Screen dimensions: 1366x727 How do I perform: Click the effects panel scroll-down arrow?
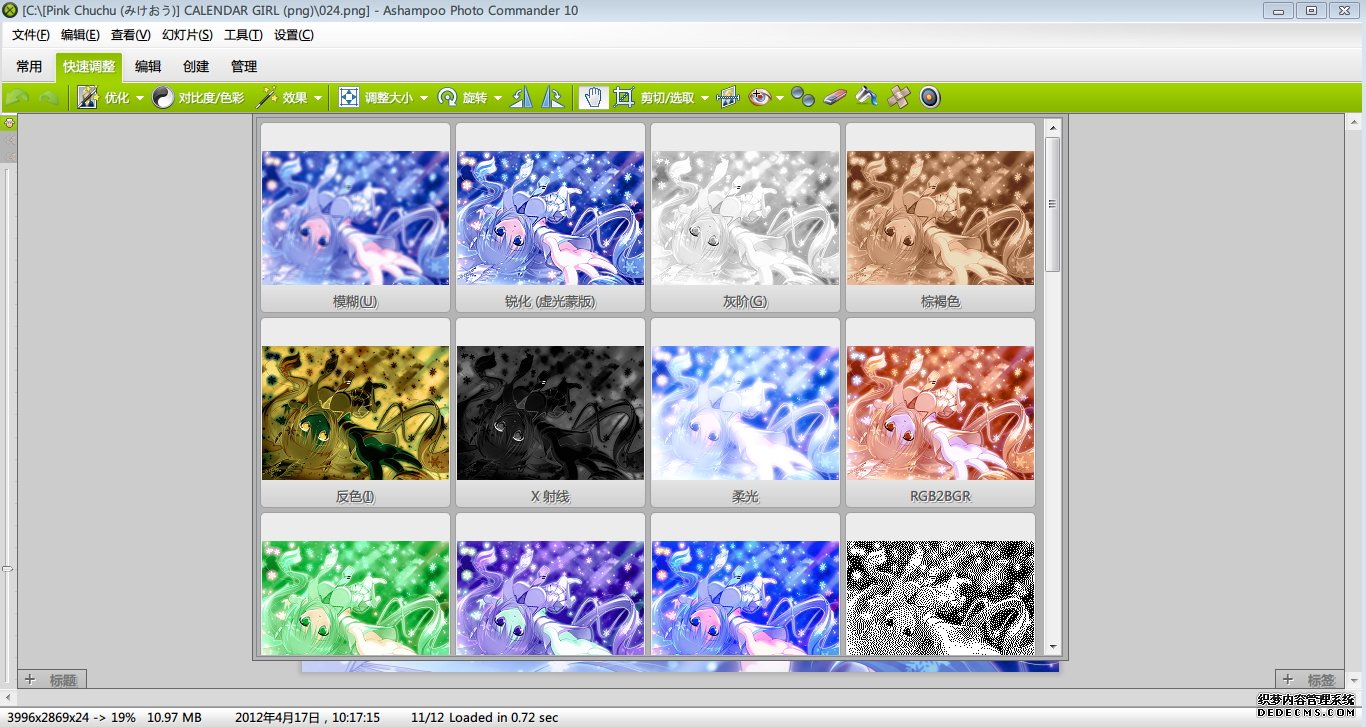point(1052,647)
